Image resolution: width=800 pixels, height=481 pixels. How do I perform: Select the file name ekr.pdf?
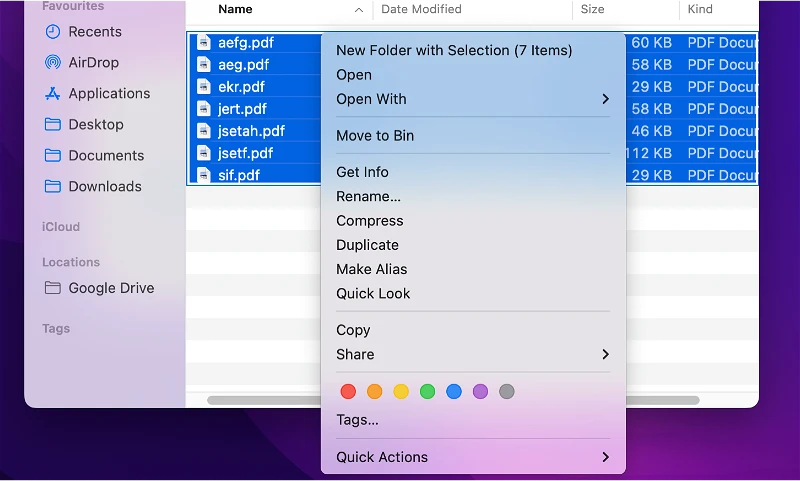241,87
